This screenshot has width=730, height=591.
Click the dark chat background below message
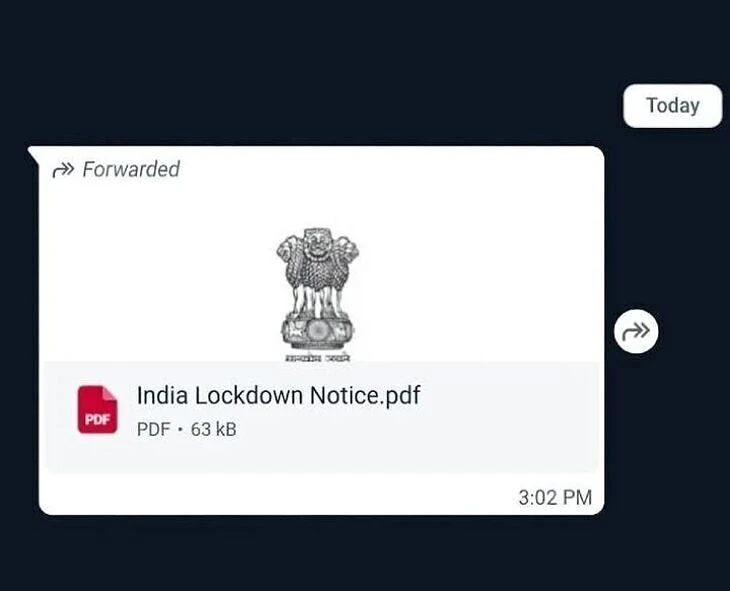[x=365, y=554]
